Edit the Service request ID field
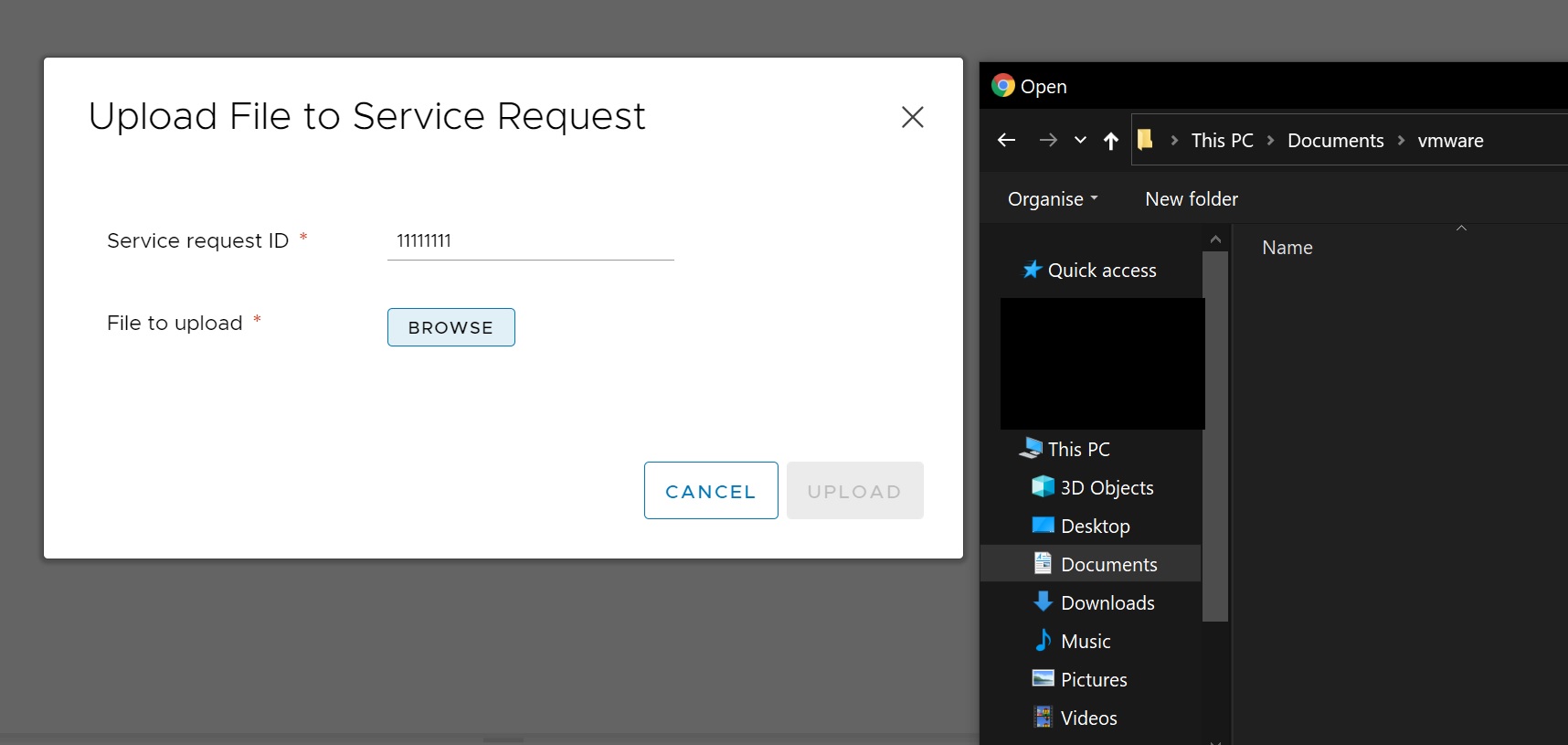Screen dimensions: 1568x745 (530, 241)
